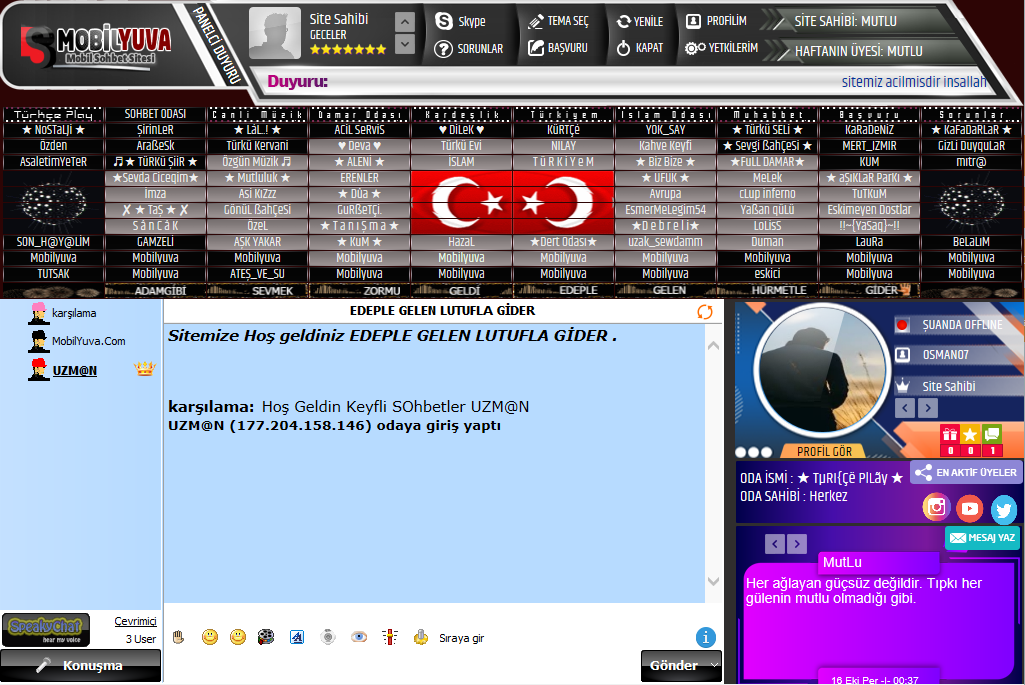Viewport: 1025px width, 685px height.
Task: Toggle the webcam icon in chat toolbar
Action: click(327, 637)
